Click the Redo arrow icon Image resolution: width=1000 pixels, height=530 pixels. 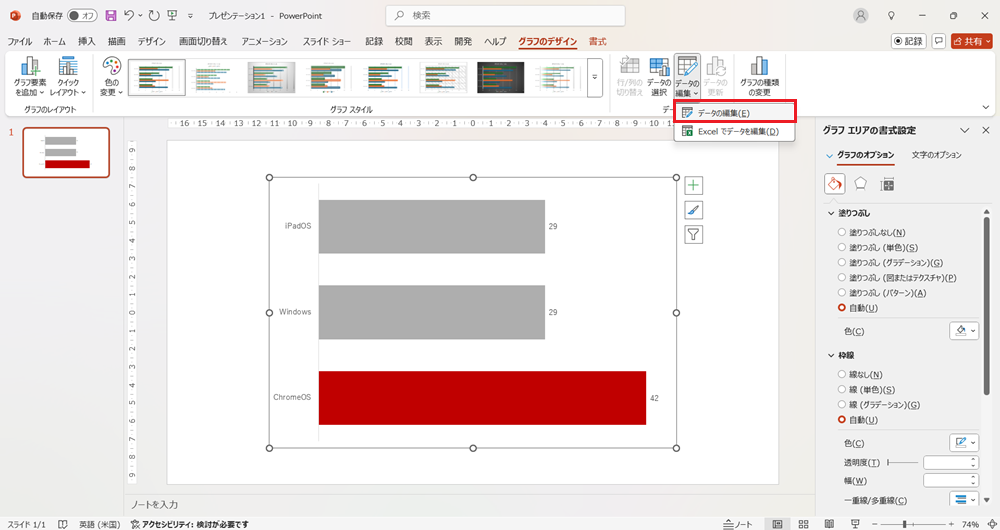(x=154, y=15)
